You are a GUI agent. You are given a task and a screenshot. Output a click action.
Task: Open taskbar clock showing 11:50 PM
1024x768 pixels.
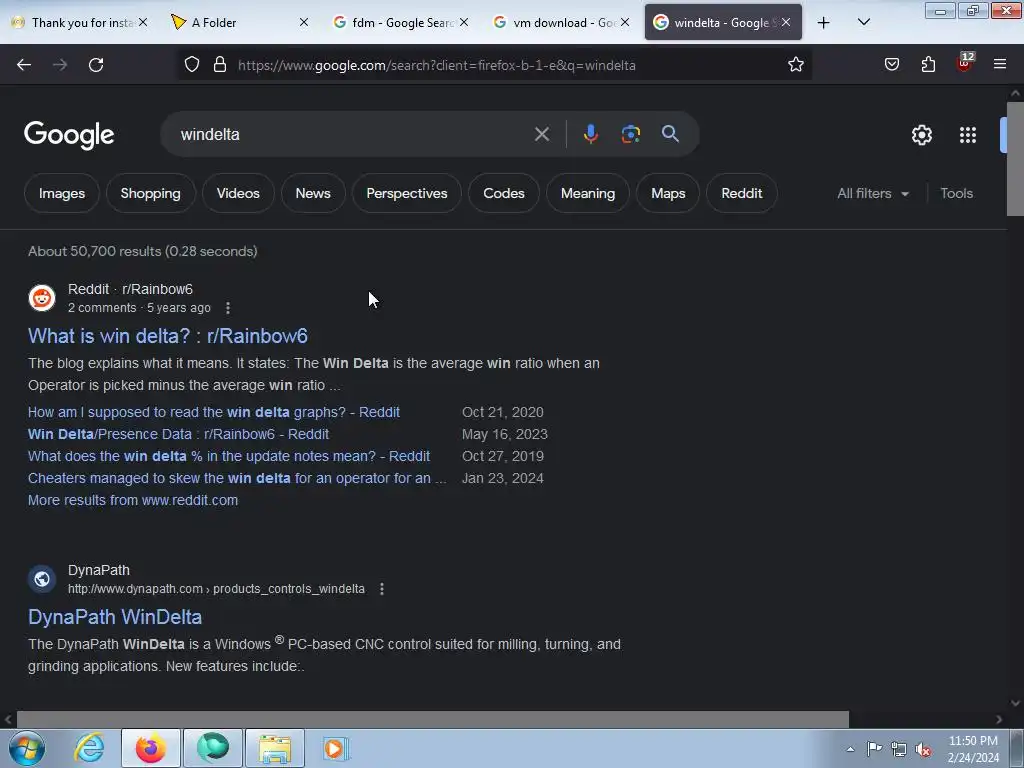[x=973, y=749]
